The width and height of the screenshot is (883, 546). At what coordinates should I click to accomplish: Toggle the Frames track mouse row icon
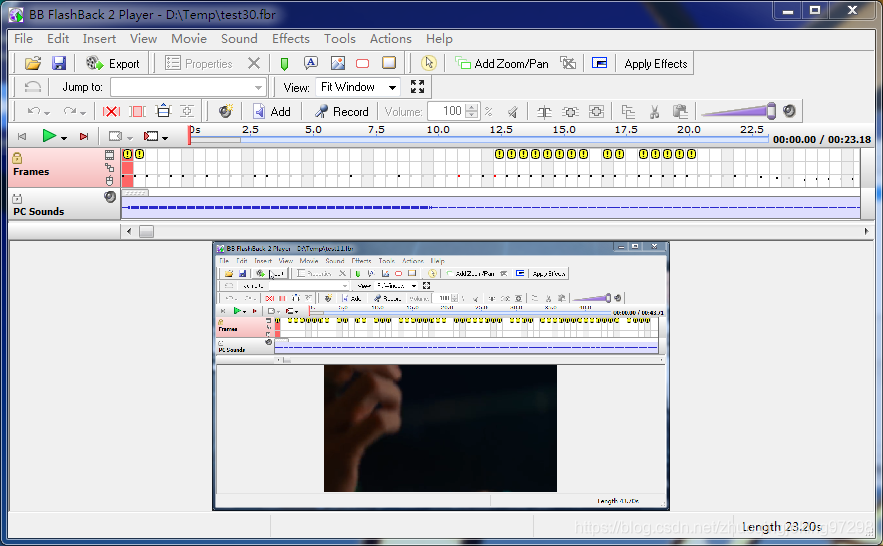(x=109, y=180)
